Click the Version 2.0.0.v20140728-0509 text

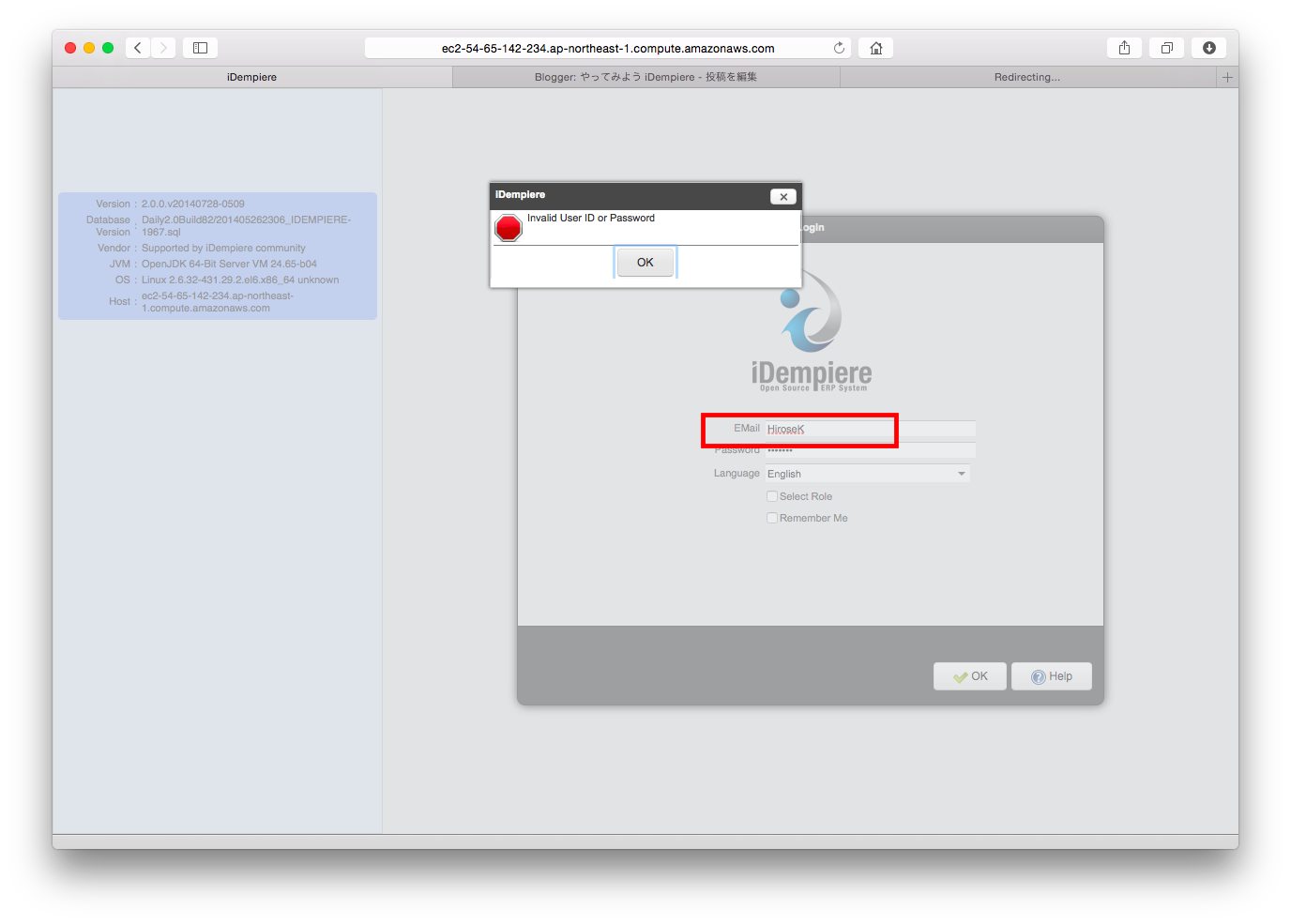192,204
